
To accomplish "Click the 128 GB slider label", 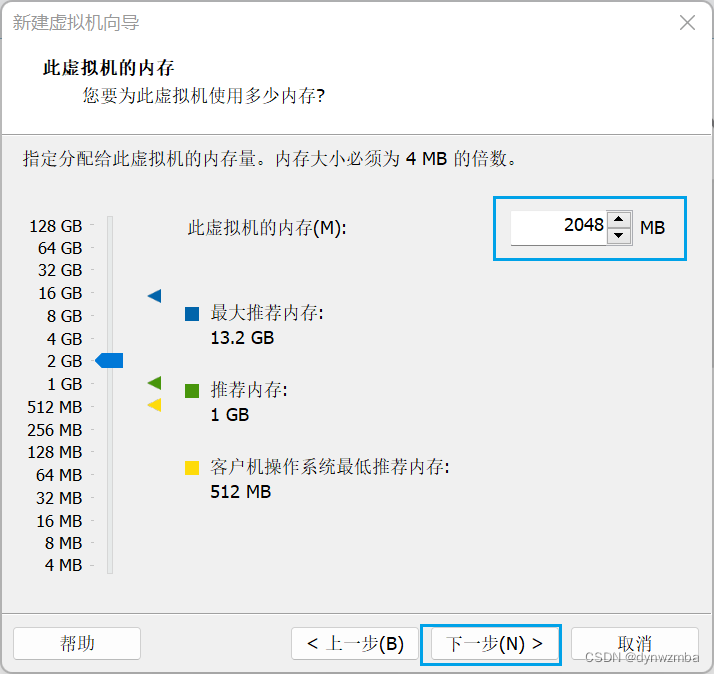I will [x=56, y=226].
